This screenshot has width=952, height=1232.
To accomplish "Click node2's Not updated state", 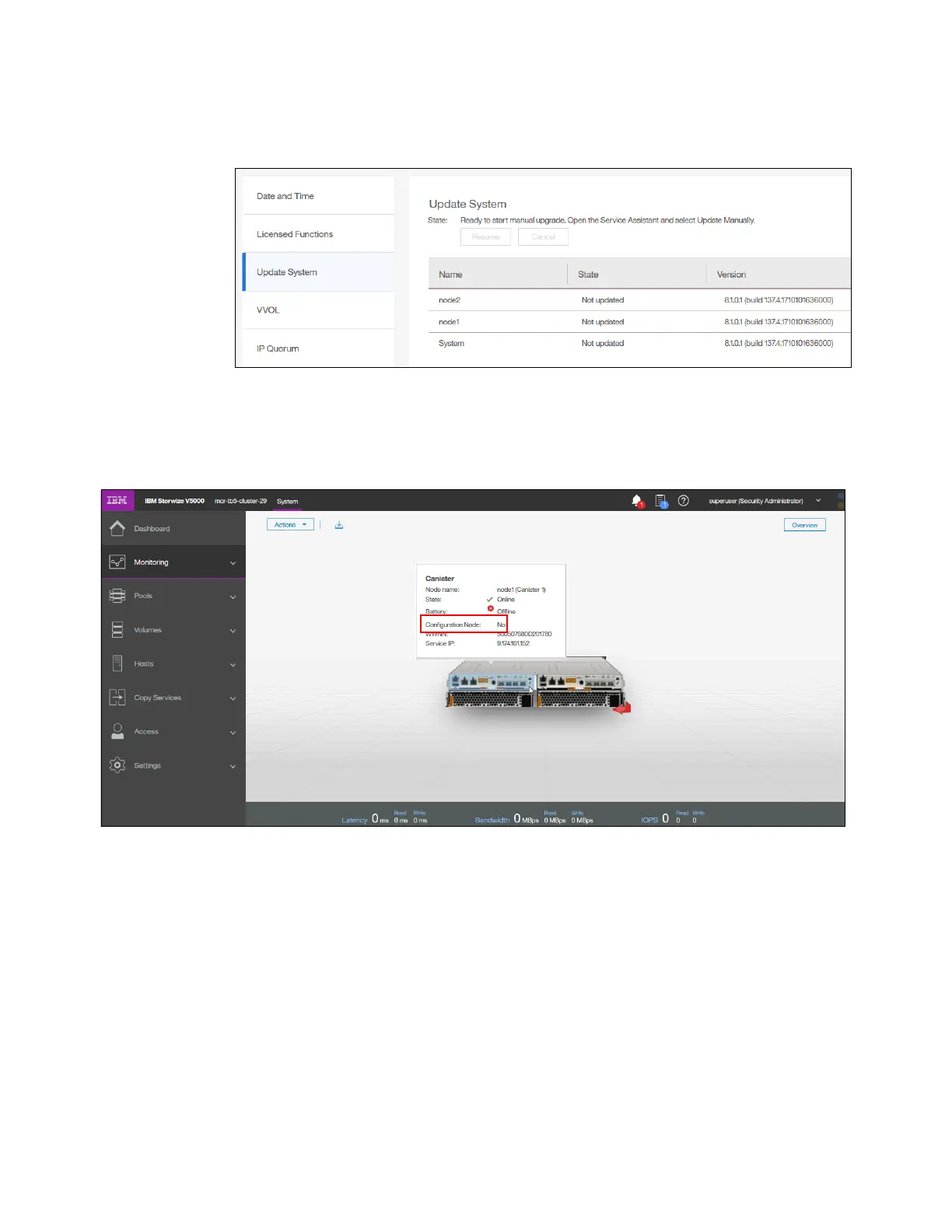I will click(603, 300).
